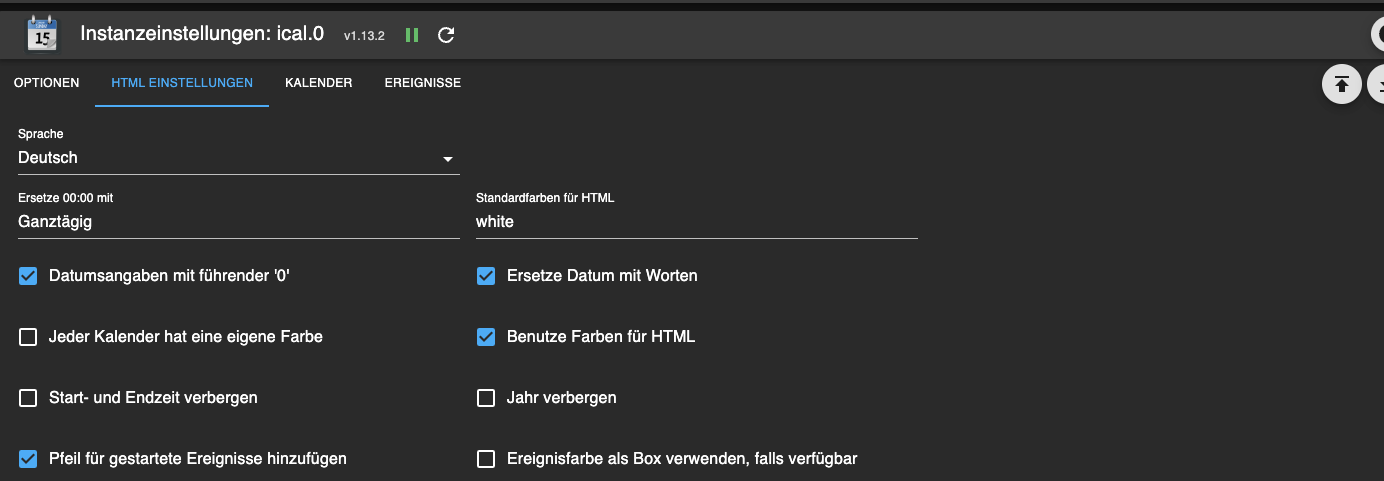This screenshot has height=481, width=1384.
Task: Uncheck Ersetze Datum mit Worten
Action: point(486,276)
